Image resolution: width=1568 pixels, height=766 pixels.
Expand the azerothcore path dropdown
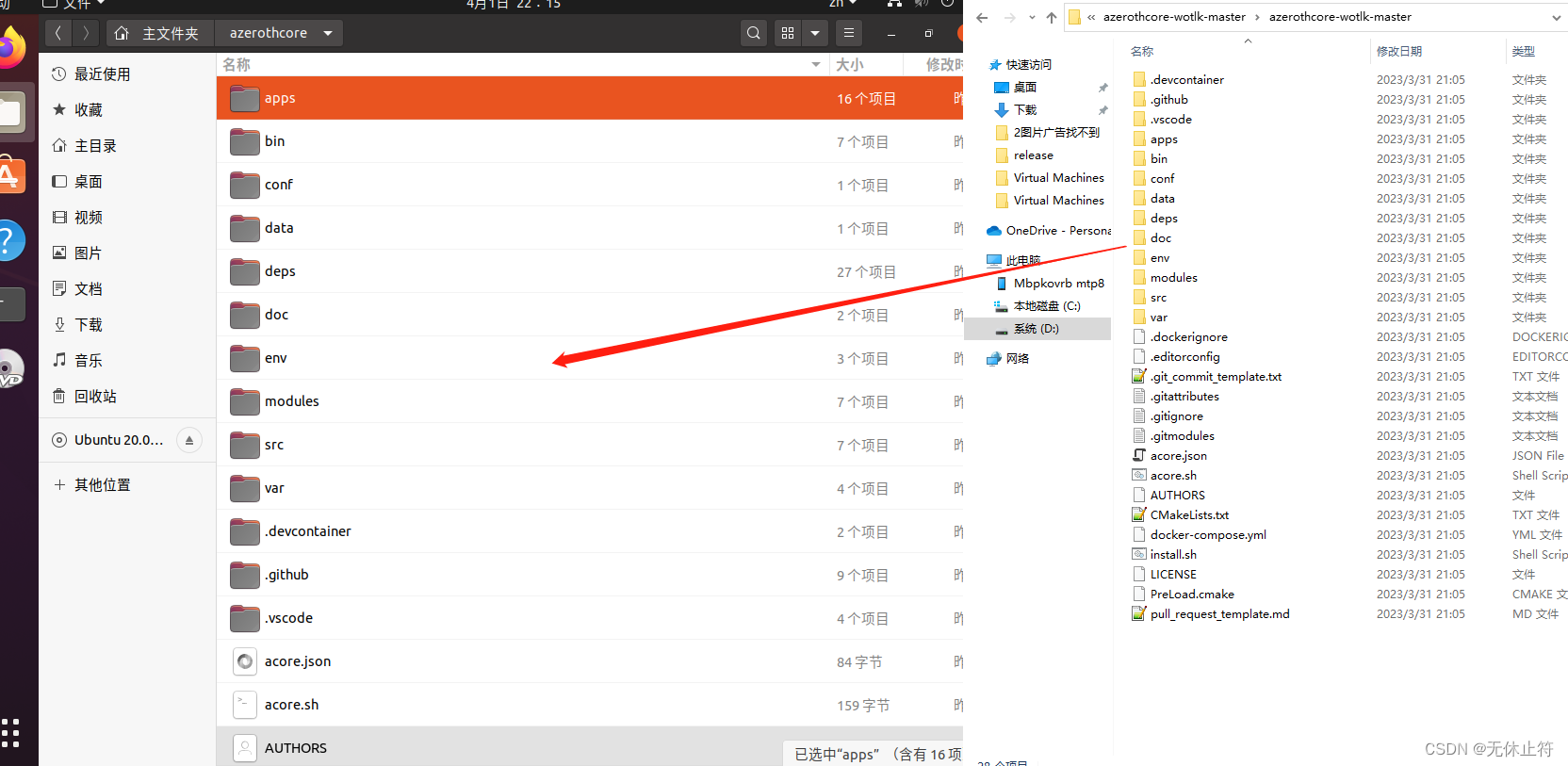click(328, 33)
